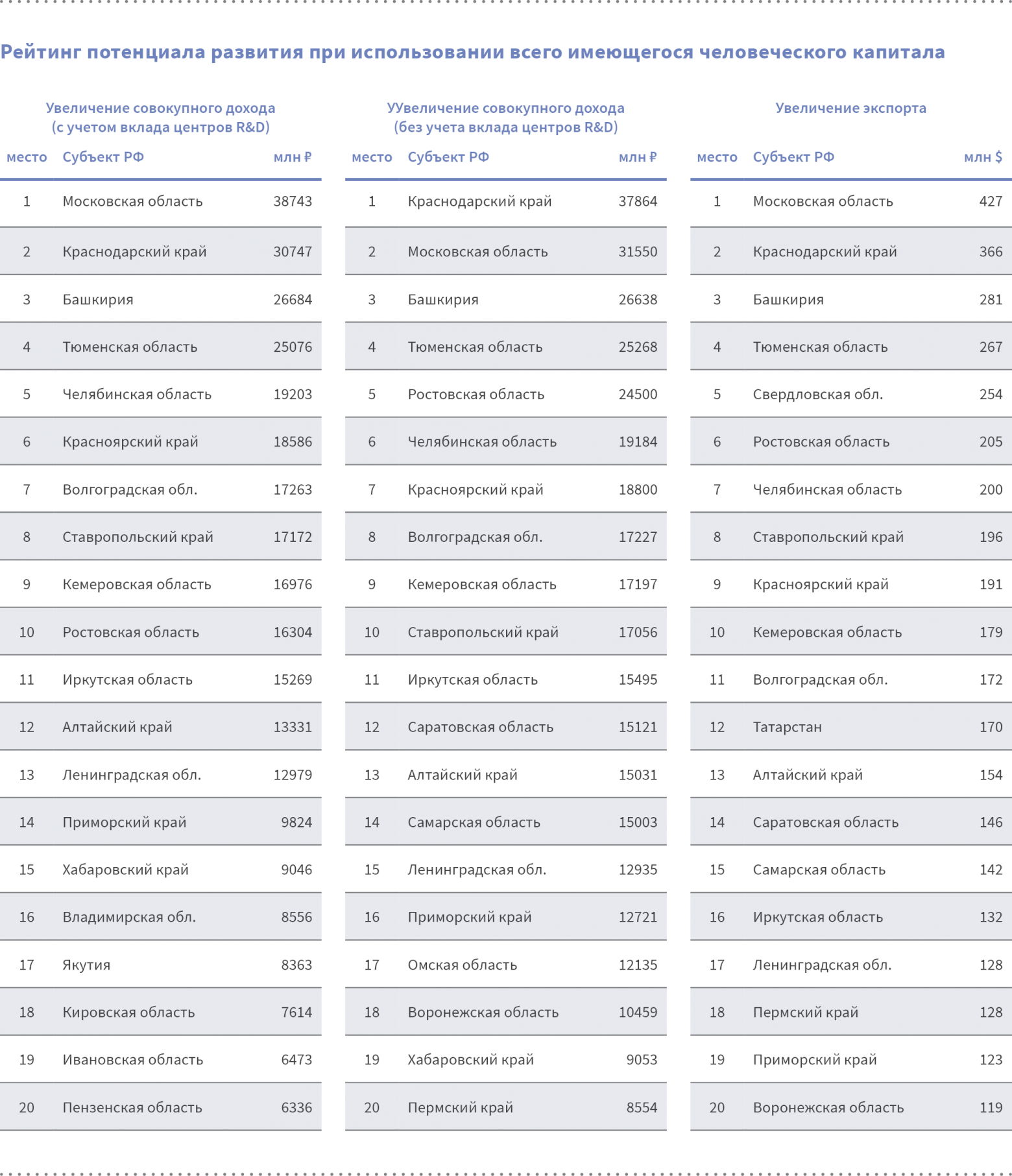The width and height of the screenshot is (1012, 1176).
Task: Select the "Увеличение экспорта" table heading
Action: coord(850,108)
